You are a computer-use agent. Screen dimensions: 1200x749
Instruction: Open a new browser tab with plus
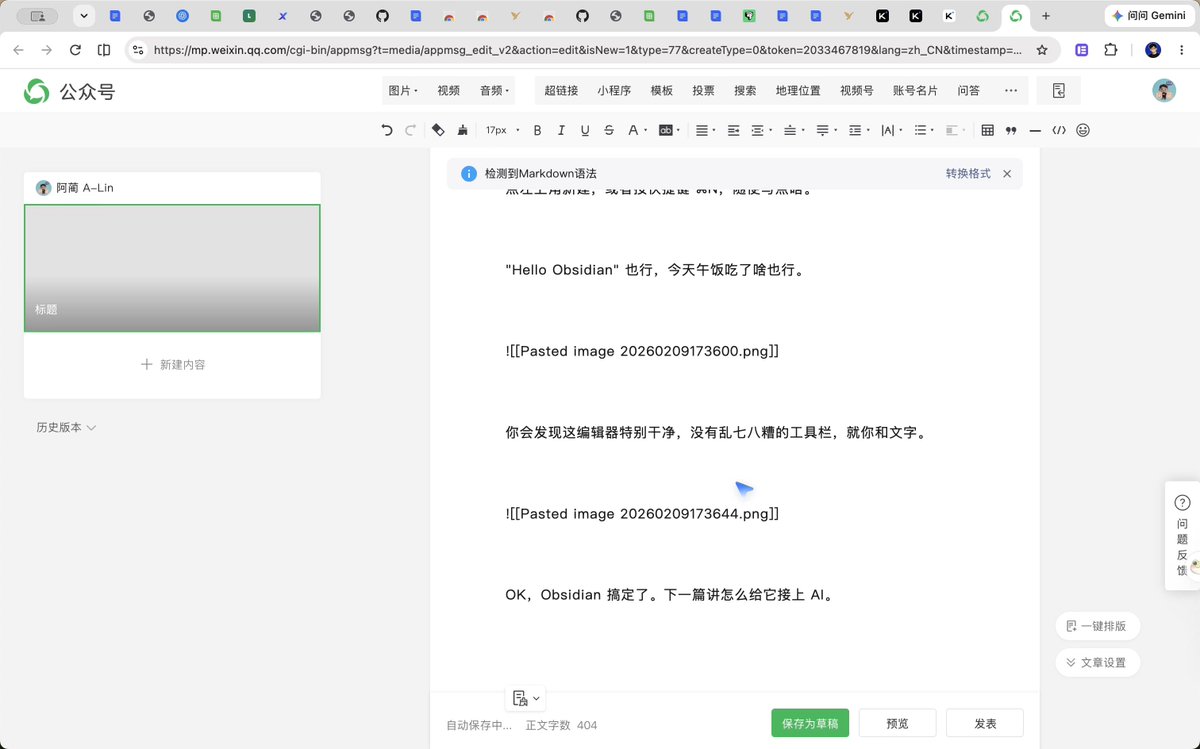click(1046, 16)
